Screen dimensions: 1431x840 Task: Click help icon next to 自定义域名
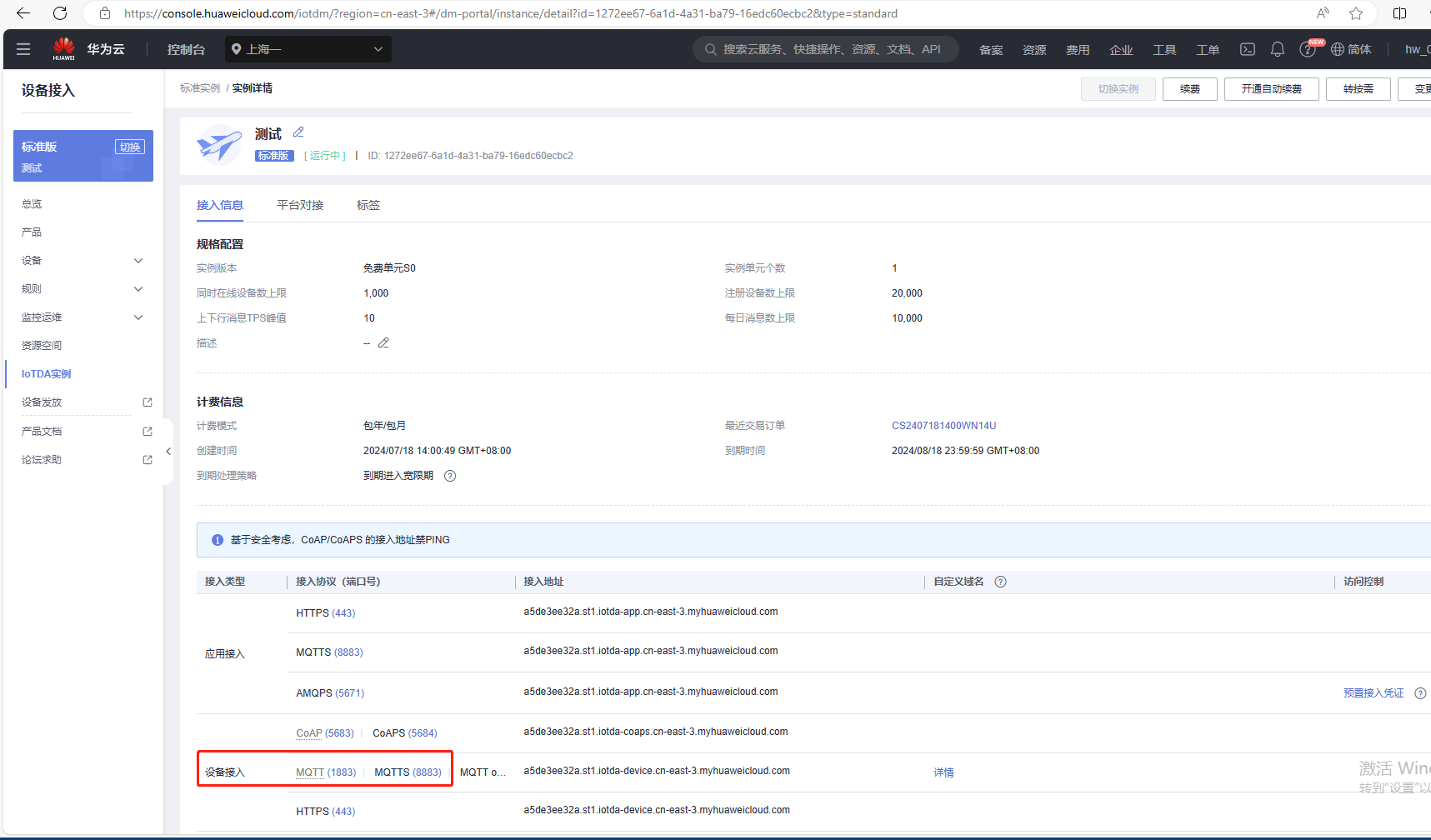pos(1000,582)
